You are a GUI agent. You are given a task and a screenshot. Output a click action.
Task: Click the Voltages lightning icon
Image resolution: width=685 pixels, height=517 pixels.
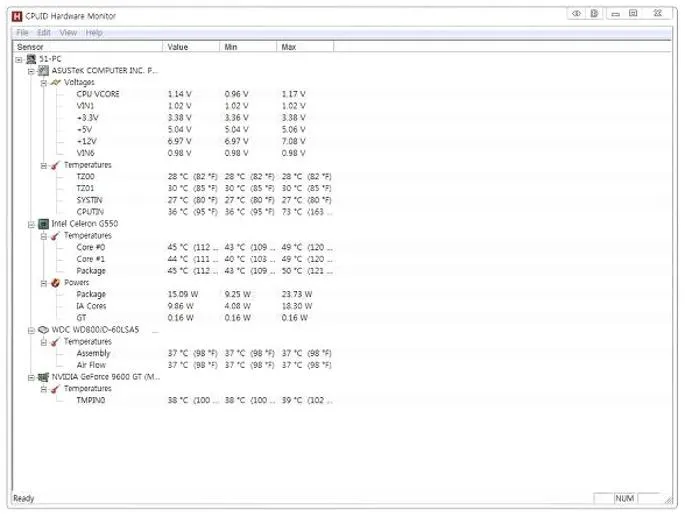(x=55, y=83)
